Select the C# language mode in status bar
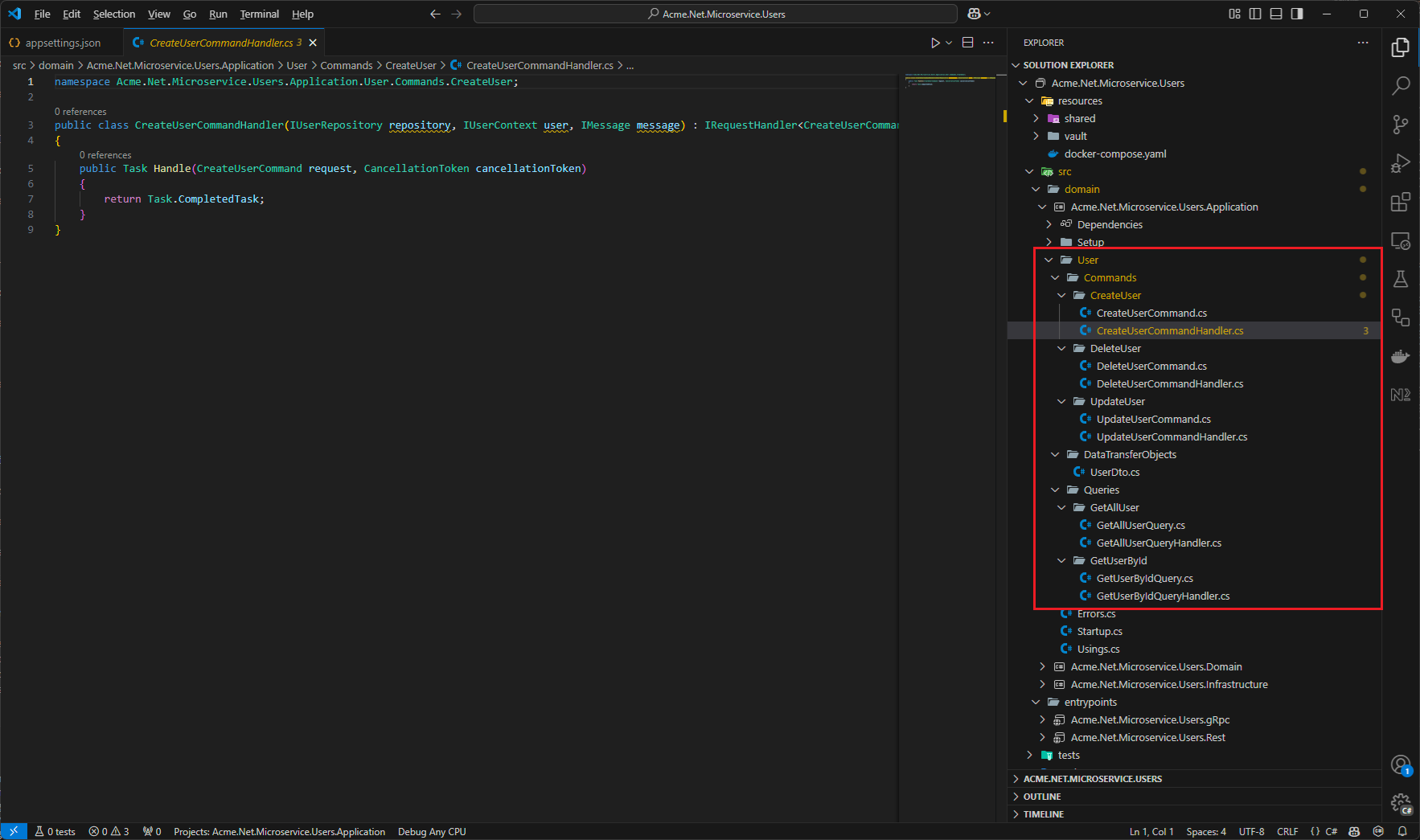This screenshot has width=1420, height=840. point(1331,831)
